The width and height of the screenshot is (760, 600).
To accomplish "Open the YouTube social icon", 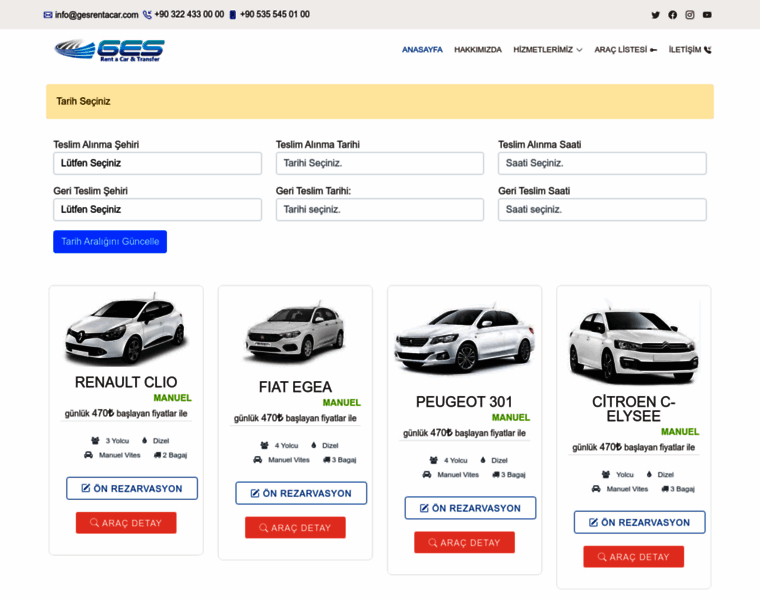I will tap(707, 15).
